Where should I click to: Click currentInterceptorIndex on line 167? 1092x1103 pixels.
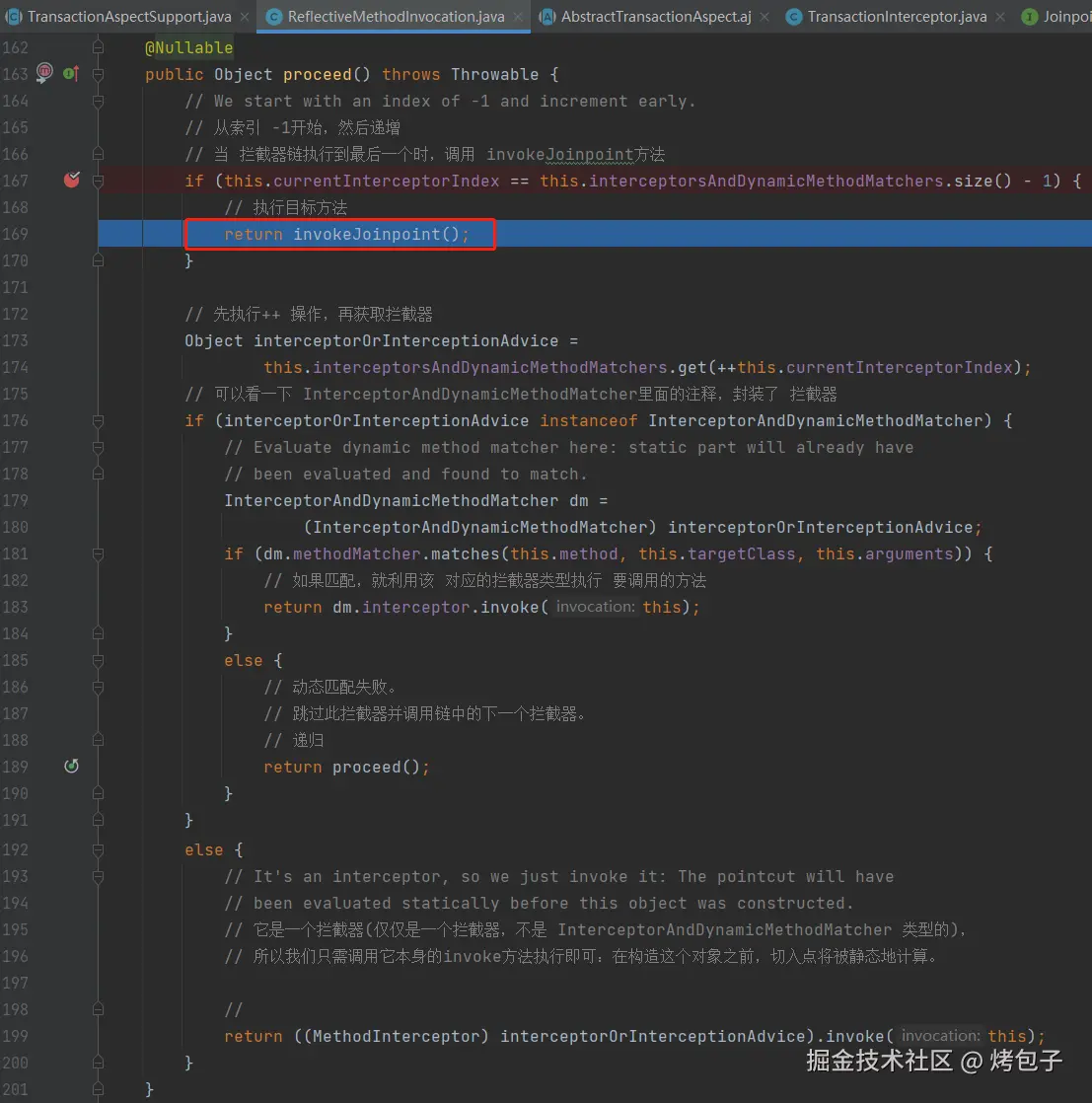coord(386,182)
